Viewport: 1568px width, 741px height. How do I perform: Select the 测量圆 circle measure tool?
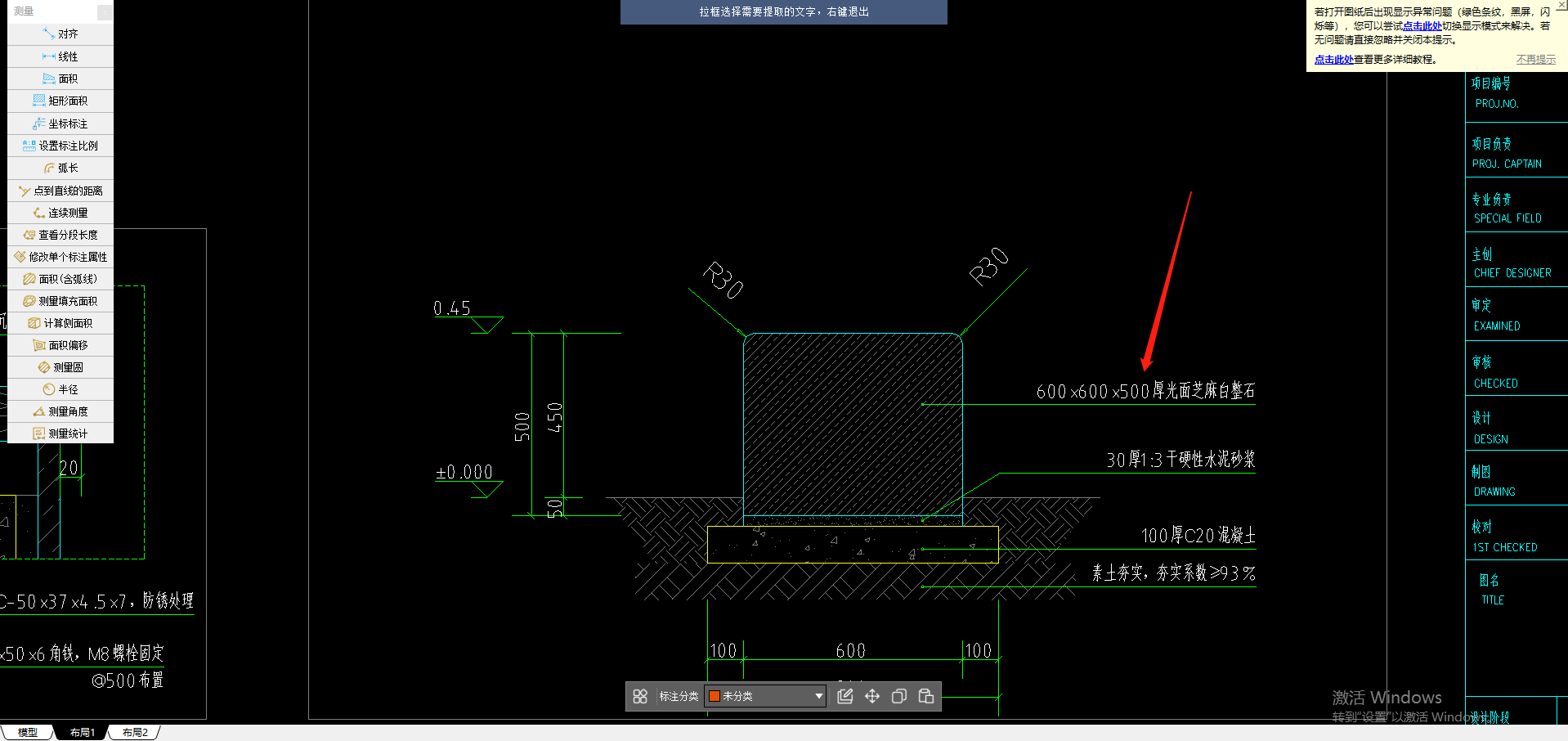(x=60, y=367)
